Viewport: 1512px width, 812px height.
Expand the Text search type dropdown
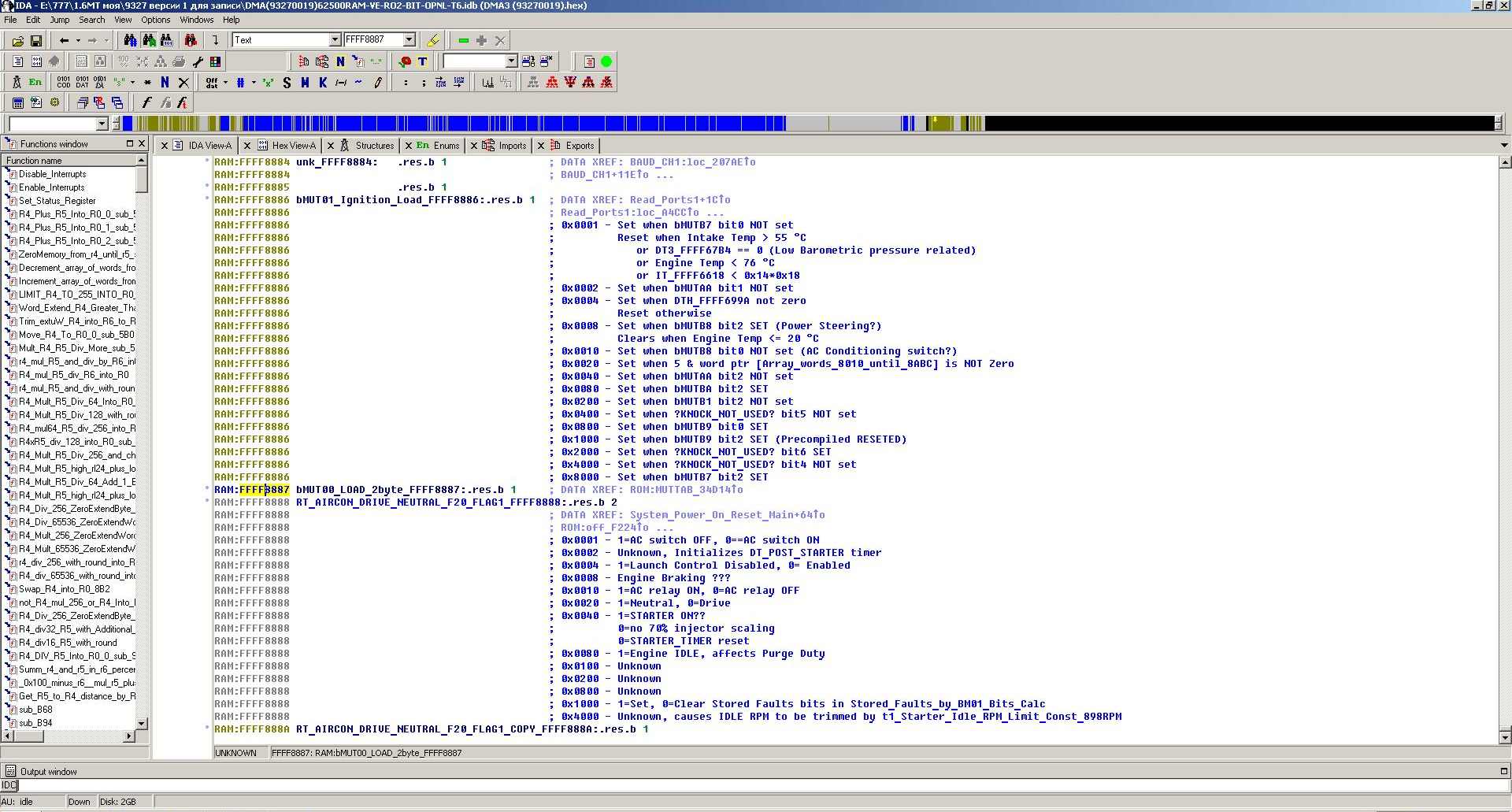click(334, 40)
